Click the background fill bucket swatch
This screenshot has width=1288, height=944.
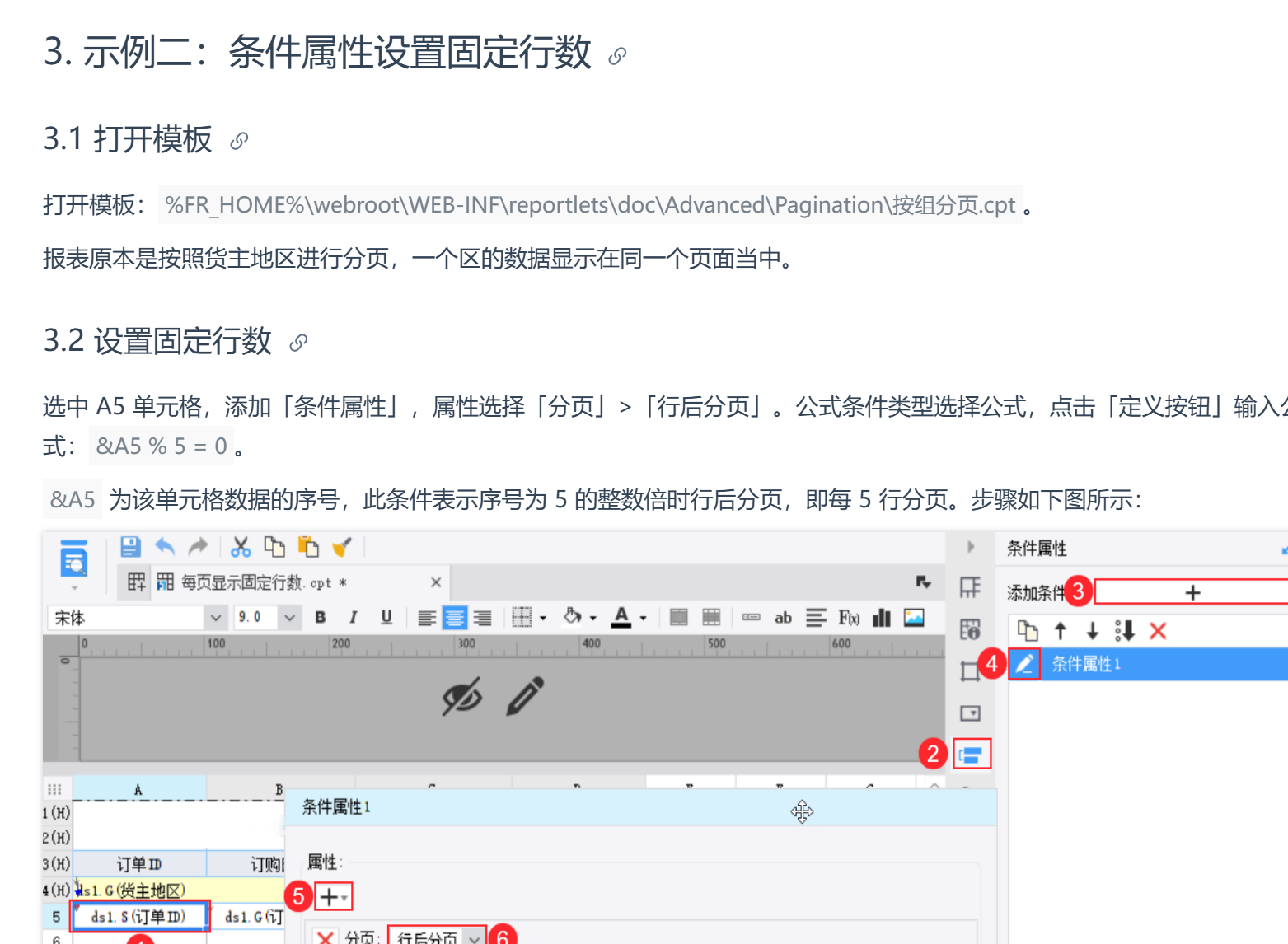(573, 616)
